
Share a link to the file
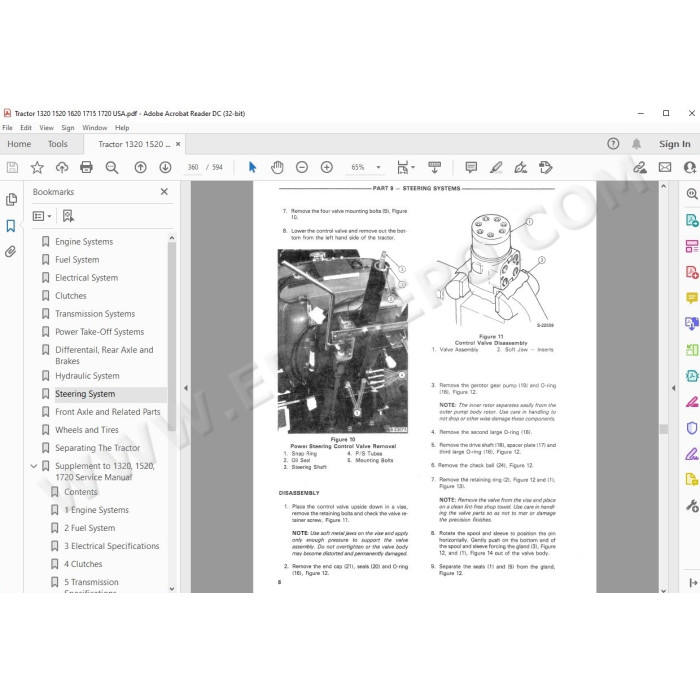(x=640, y=167)
